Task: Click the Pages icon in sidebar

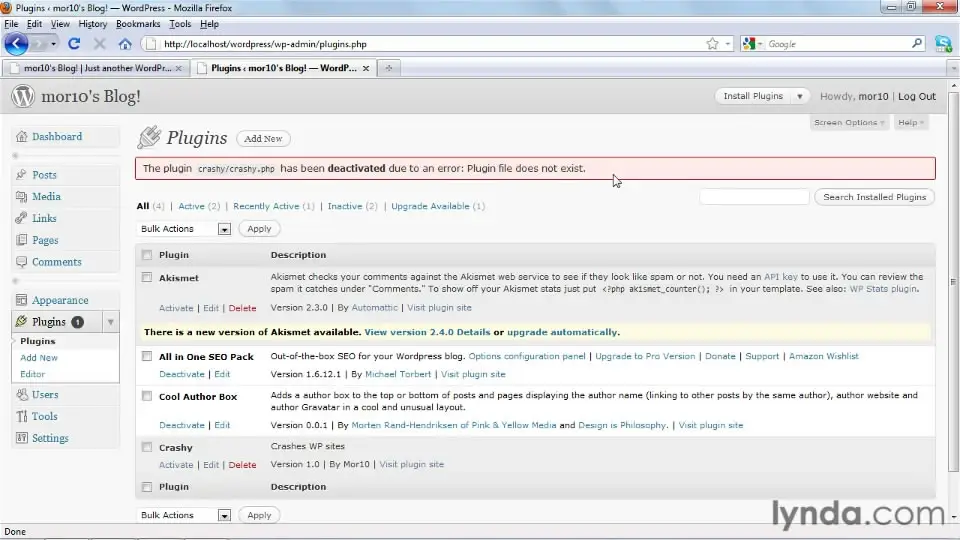Action: [21, 240]
